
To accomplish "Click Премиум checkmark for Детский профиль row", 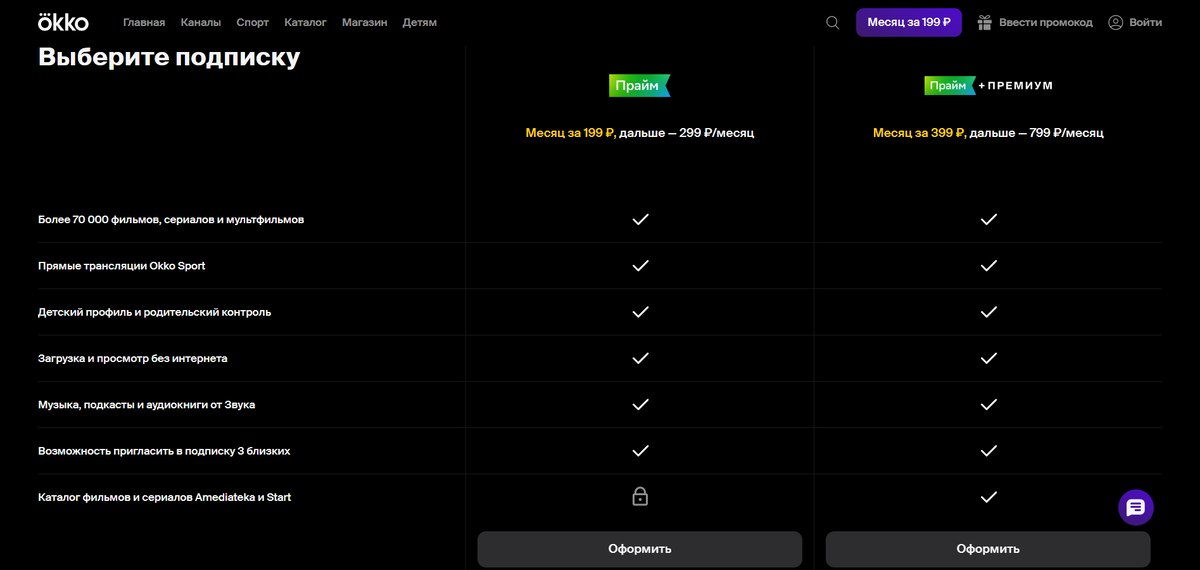I will (x=988, y=312).
